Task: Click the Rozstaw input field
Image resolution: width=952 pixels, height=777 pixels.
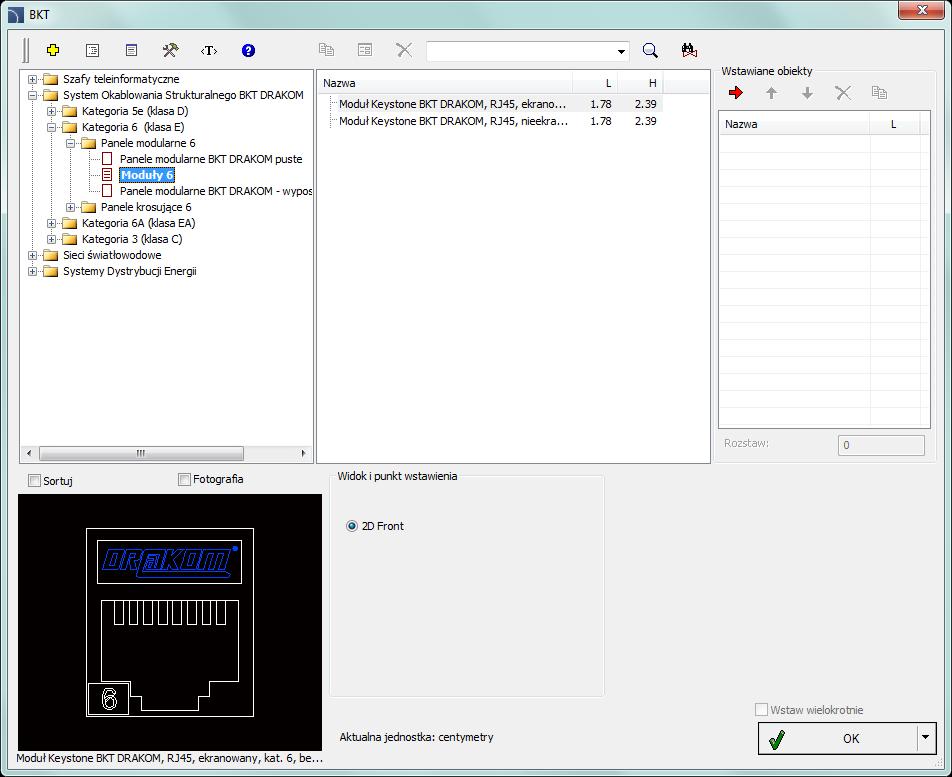Action: [882, 445]
